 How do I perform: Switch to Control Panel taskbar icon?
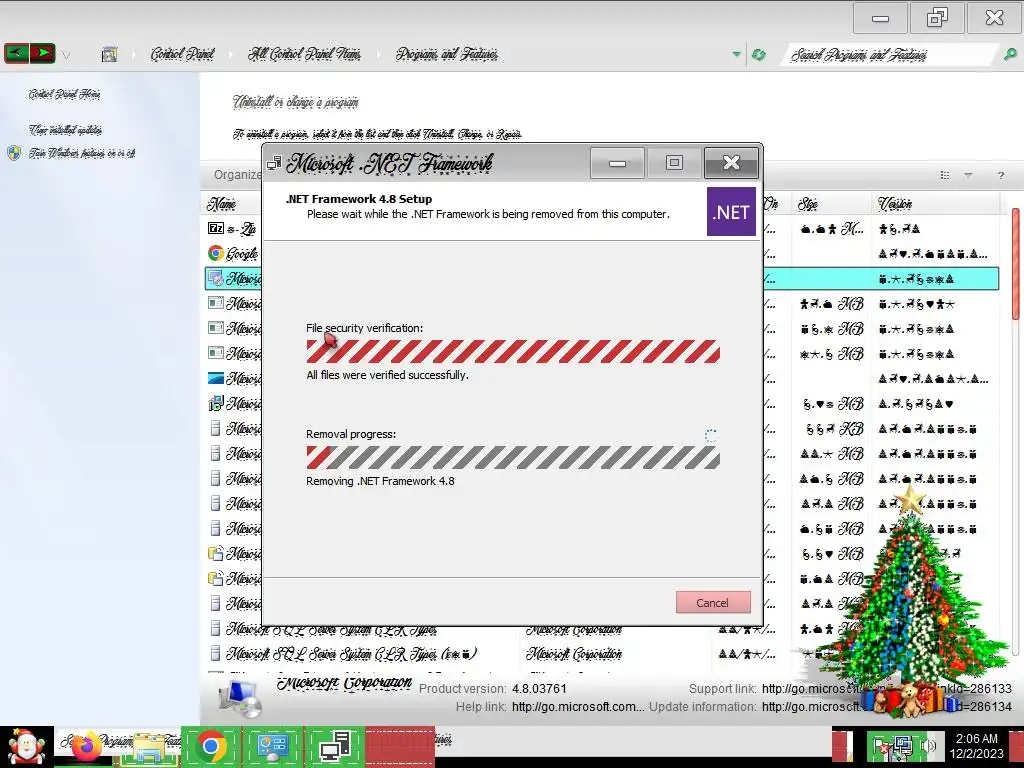(x=273, y=746)
